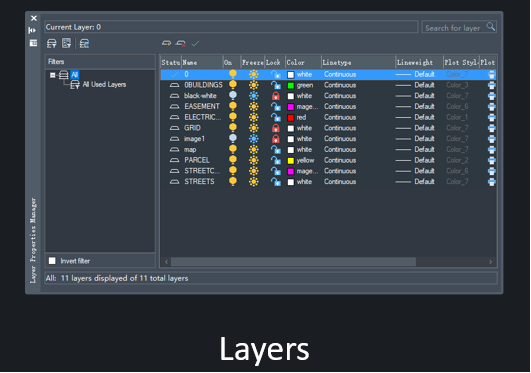Click the red color swatch of ELECTRIC layer
Image resolution: width=531 pixels, height=373 pixels.
click(x=291, y=118)
